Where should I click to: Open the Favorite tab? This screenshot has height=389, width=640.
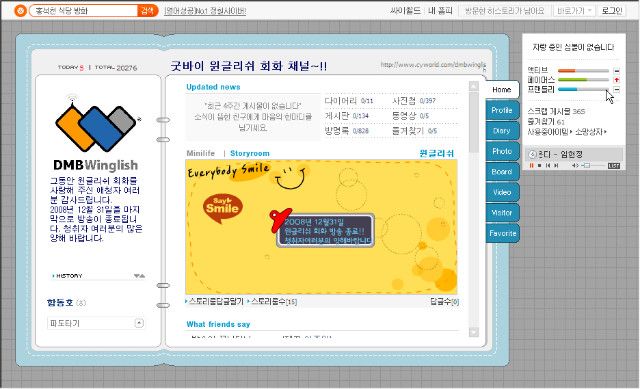pos(502,233)
